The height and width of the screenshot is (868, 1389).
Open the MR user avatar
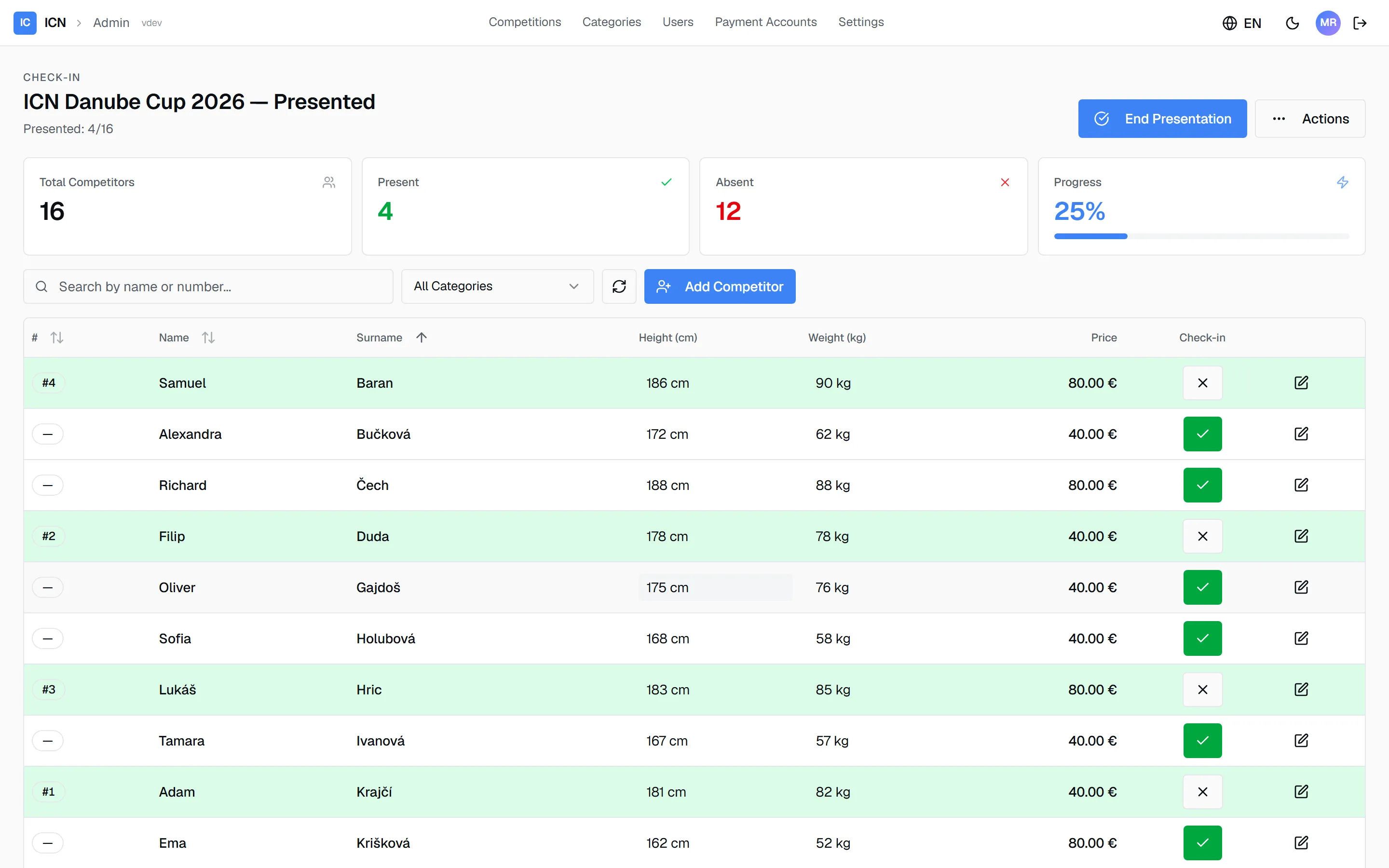click(x=1328, y=23)
